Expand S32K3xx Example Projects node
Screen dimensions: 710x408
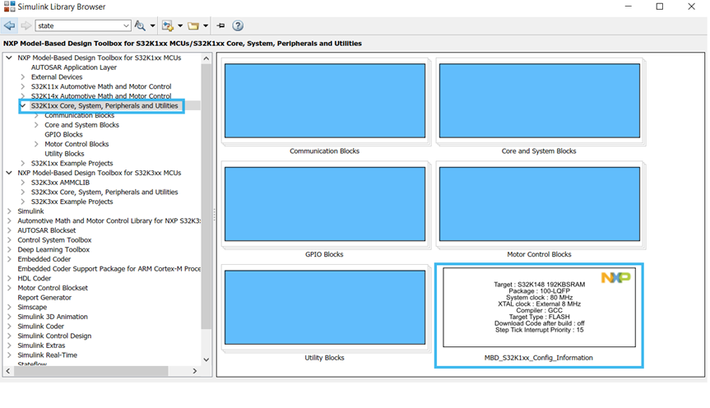click(23, 202)
